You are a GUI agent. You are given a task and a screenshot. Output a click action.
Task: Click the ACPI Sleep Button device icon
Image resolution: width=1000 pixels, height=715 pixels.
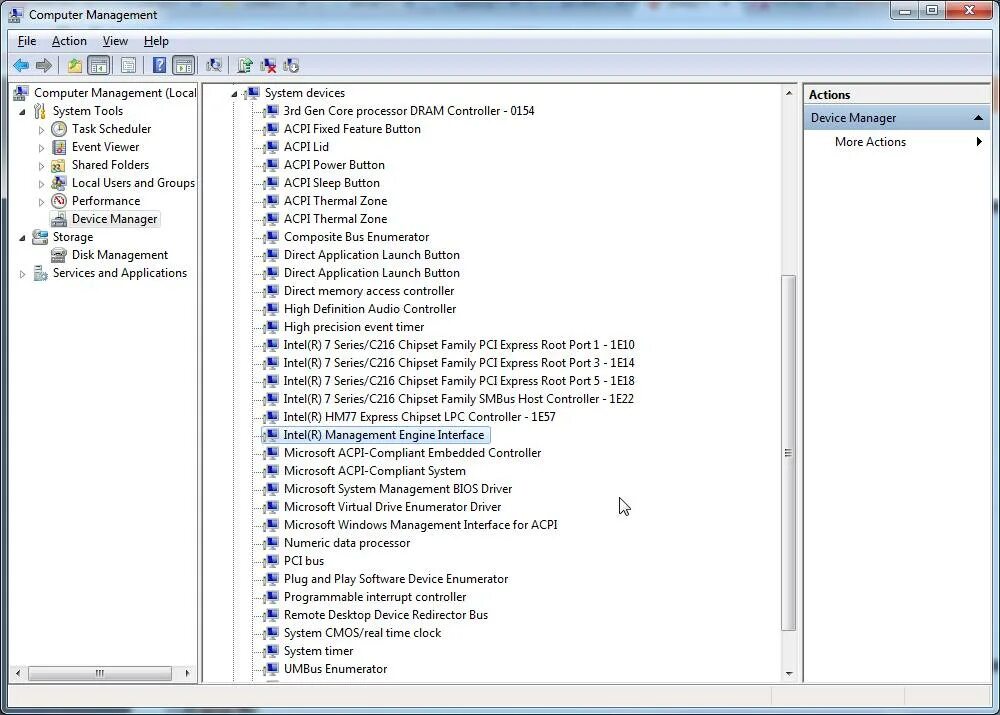[272, 182]
